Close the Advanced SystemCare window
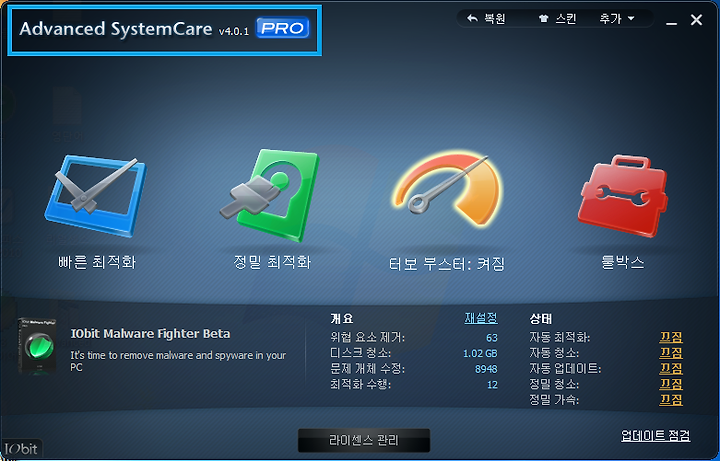The width and height of the screenshot is (720, 461). pos(697,20)
